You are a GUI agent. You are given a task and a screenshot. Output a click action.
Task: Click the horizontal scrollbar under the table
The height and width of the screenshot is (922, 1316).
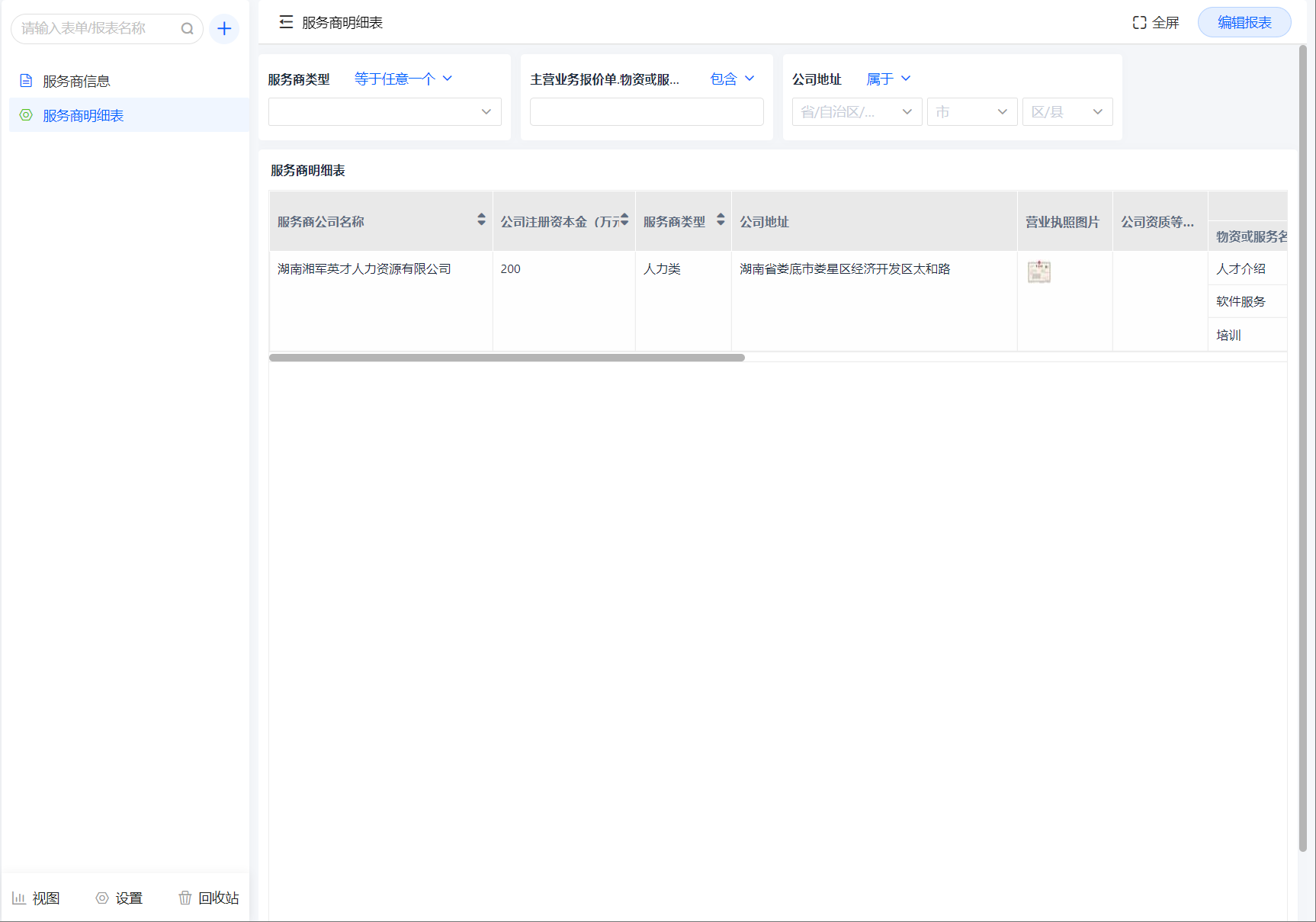tap(506, 358)
